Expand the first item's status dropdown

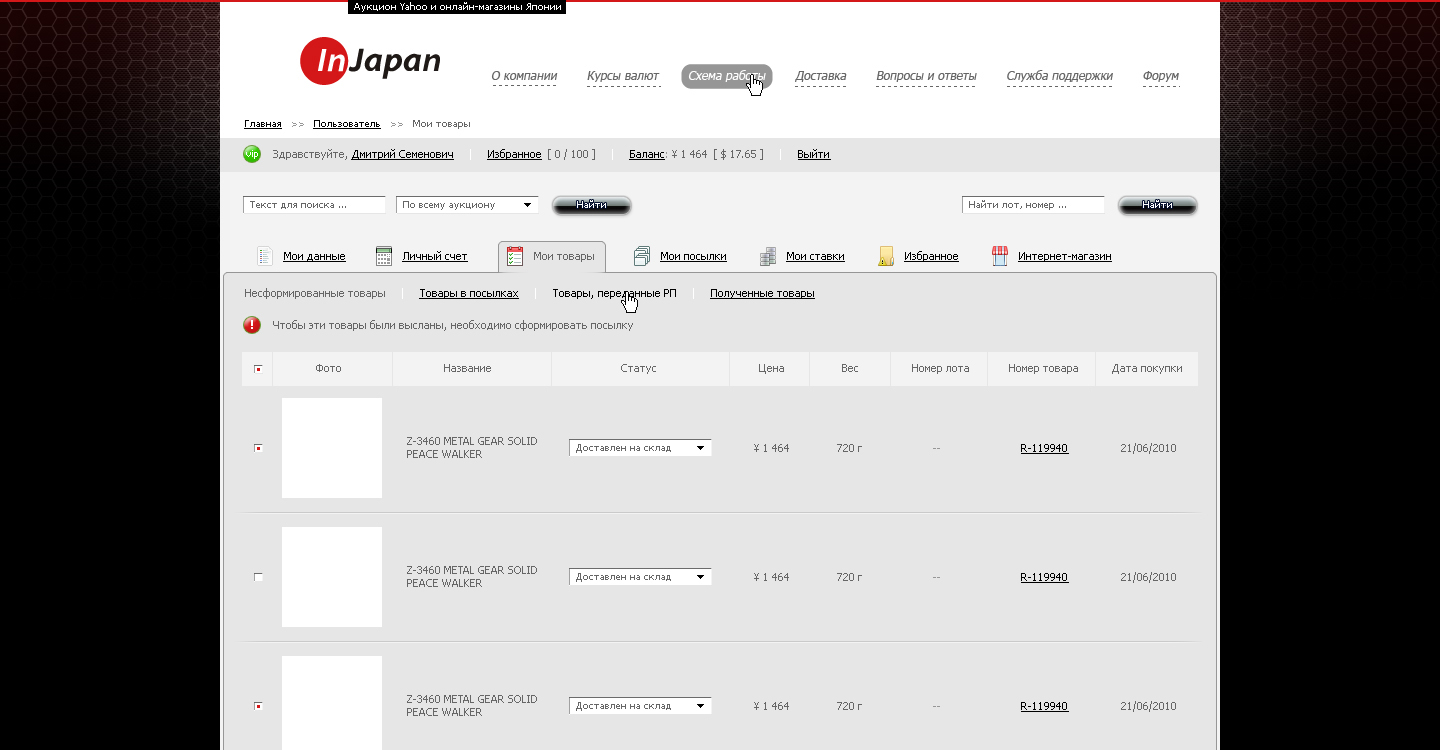[x=640, y=448]
